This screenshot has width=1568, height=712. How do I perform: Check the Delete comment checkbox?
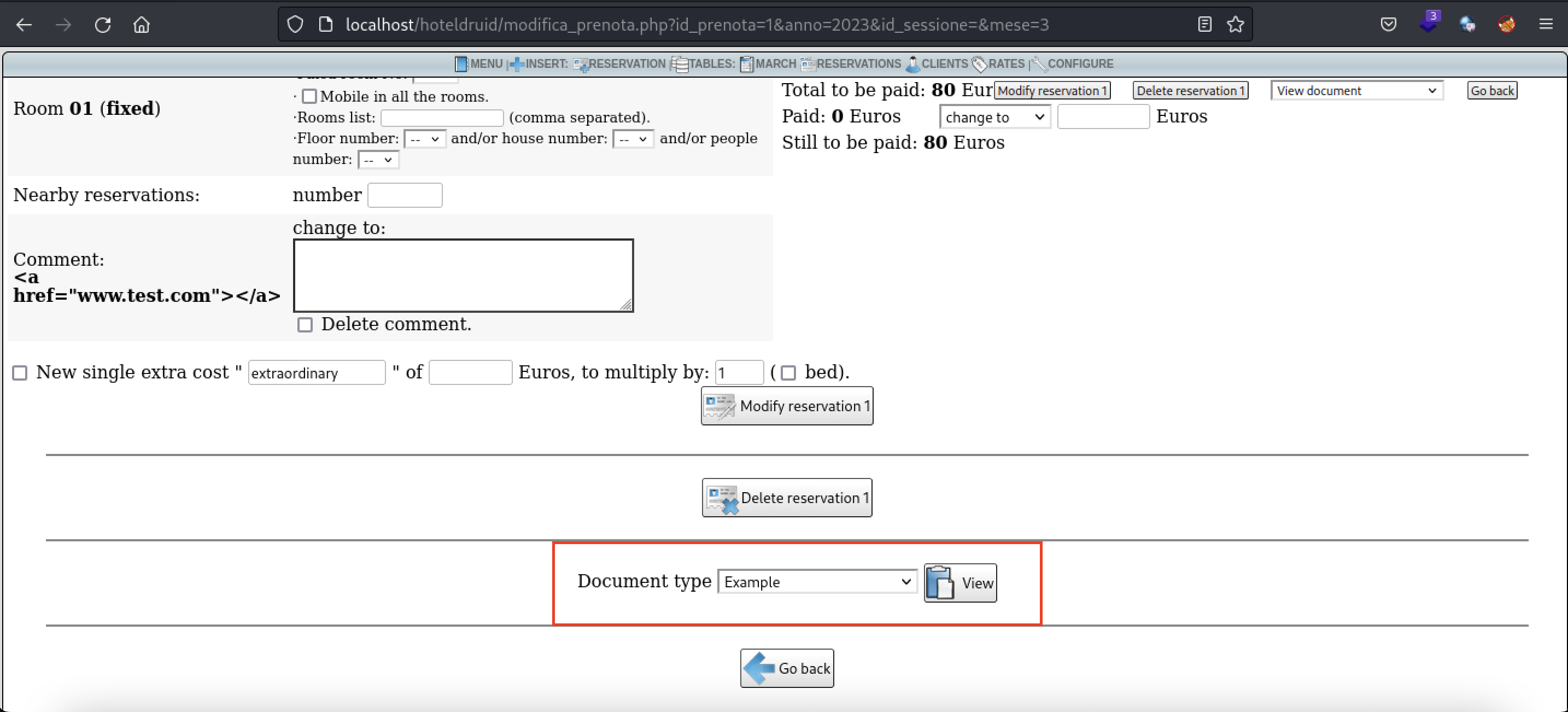pyautogui.click(x=305, y=325)
